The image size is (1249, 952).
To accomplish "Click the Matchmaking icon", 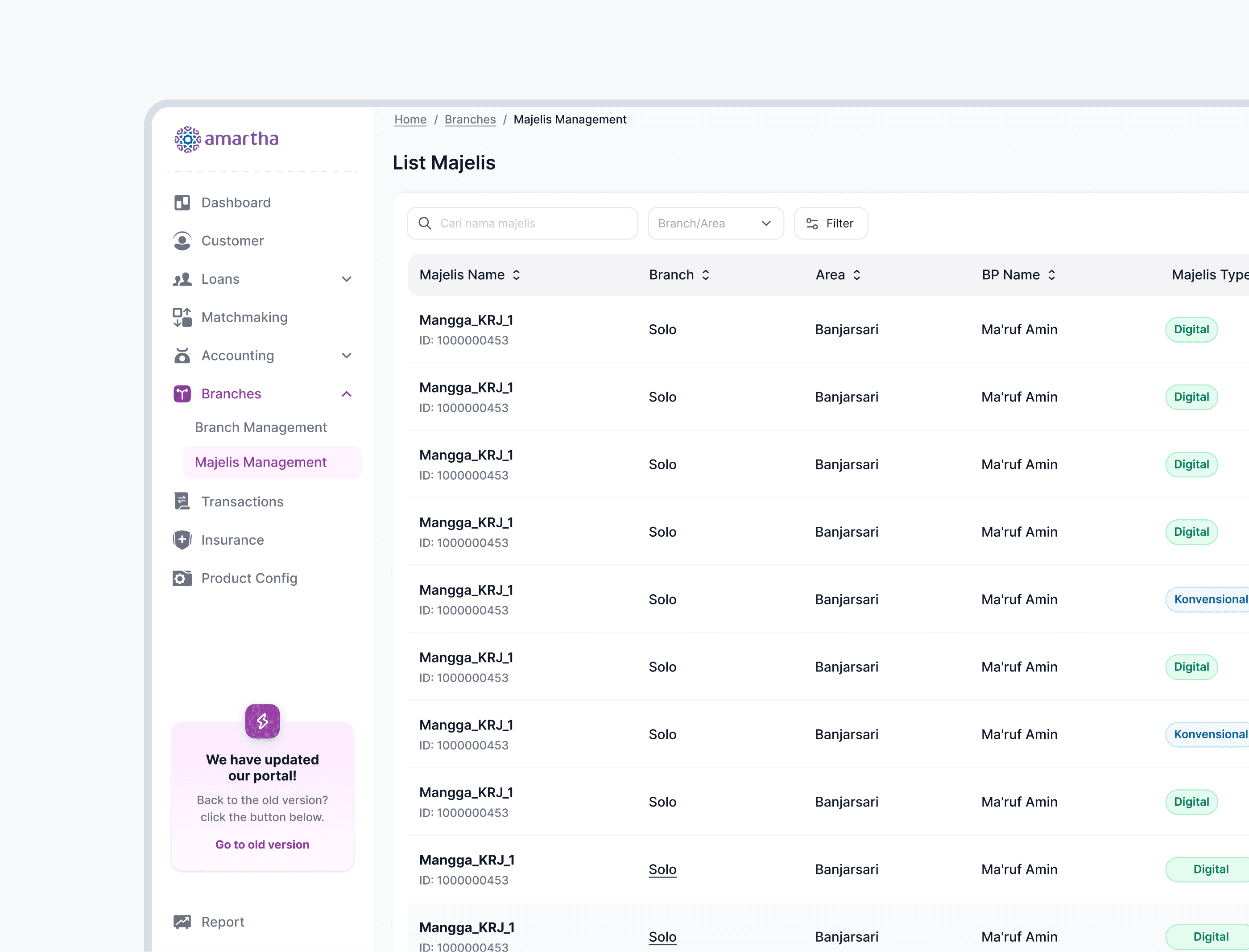I will (x=182, y=317).
